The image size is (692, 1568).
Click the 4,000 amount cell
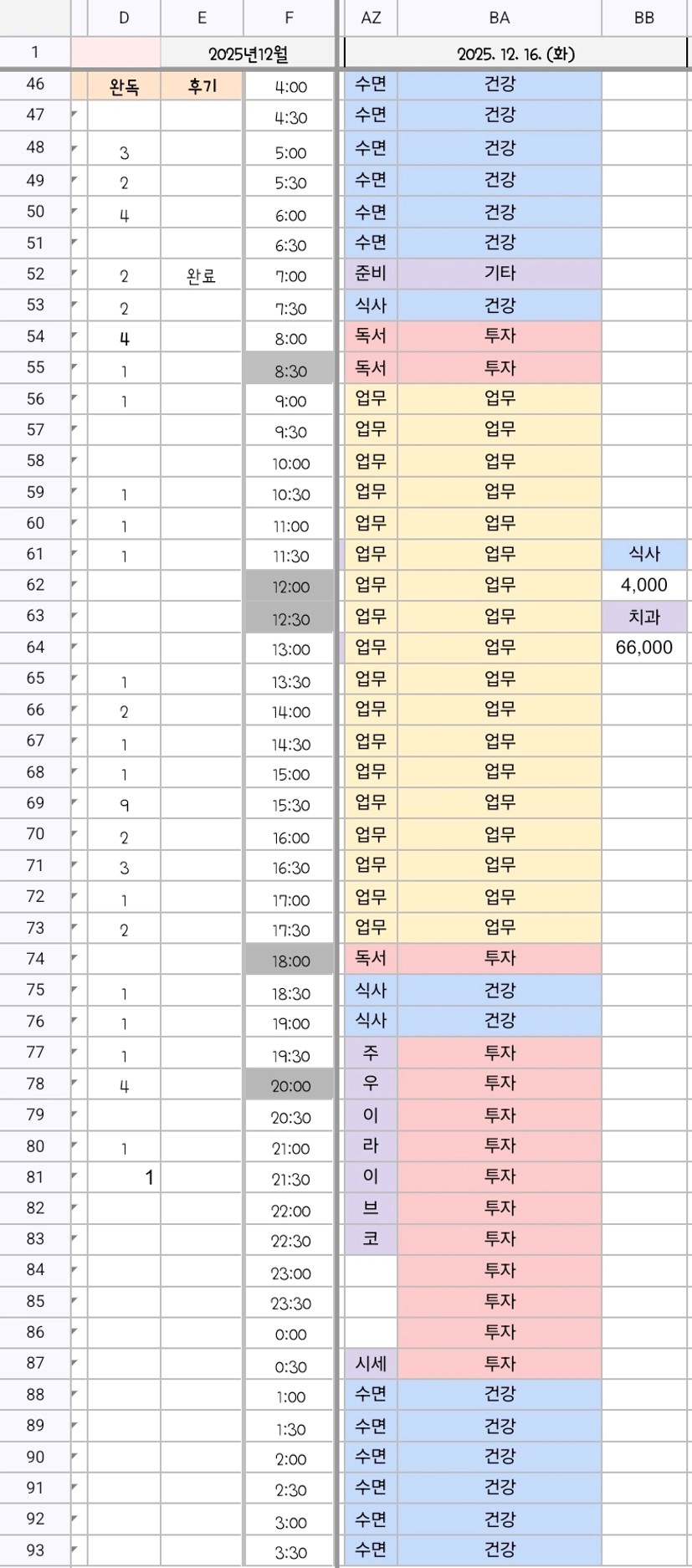[x=643, y=585]
